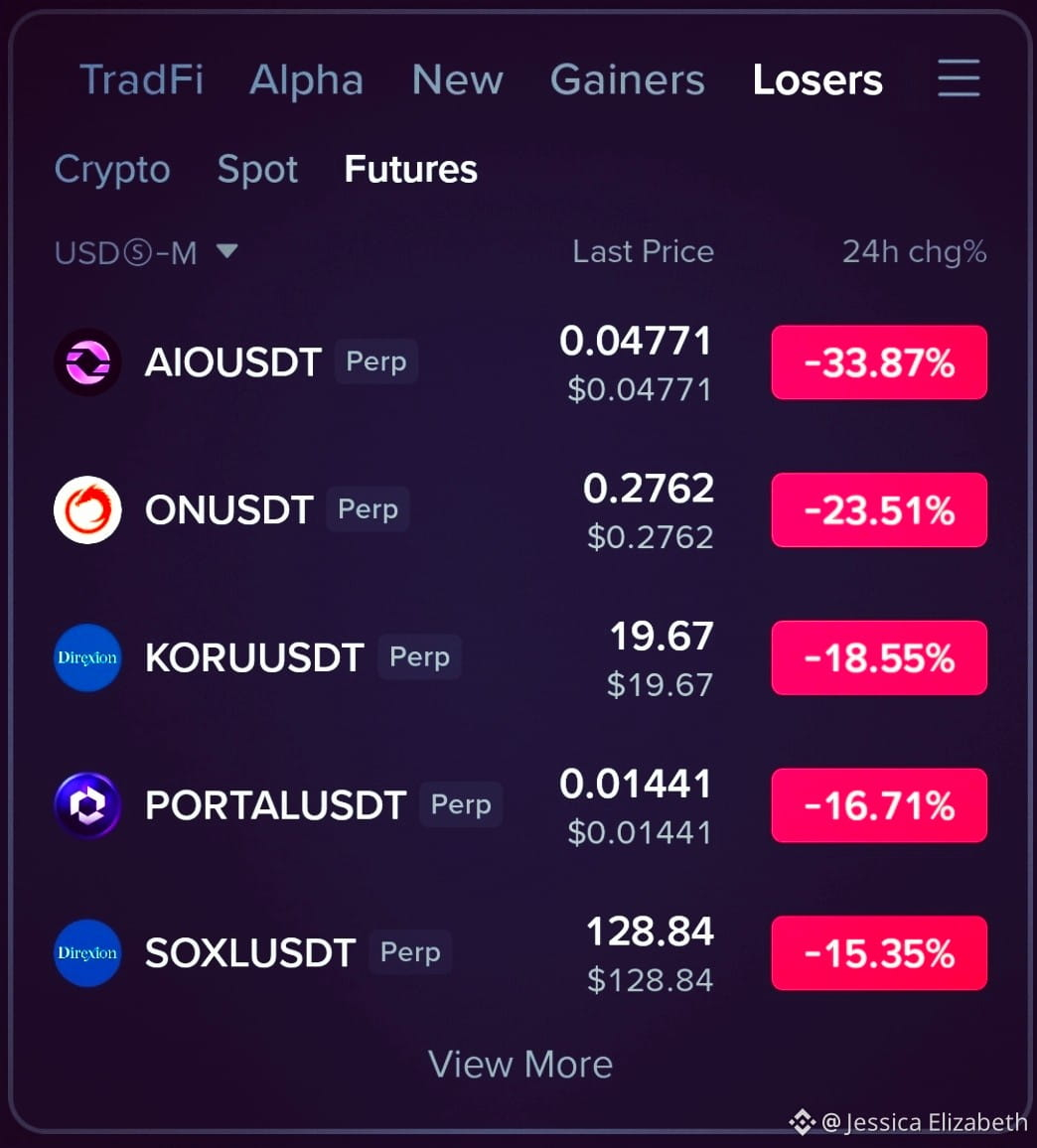Image resolution: width=1037 pixels, height=1148 pixels.
Task: Sort by the Last Price header
Action: (x=643, y=252)
